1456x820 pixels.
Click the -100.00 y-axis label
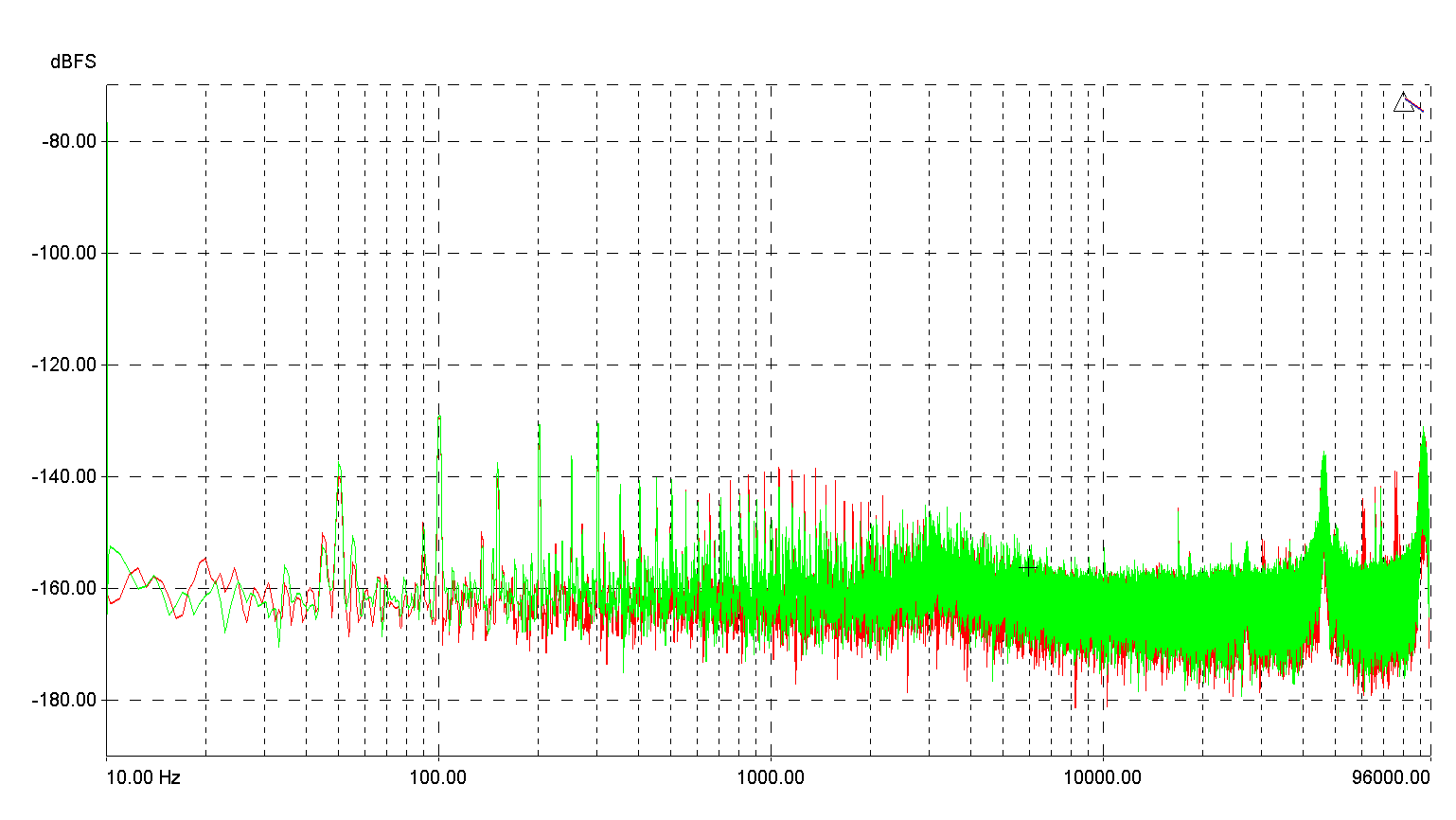pyautogui.click(x=64, y=253)
